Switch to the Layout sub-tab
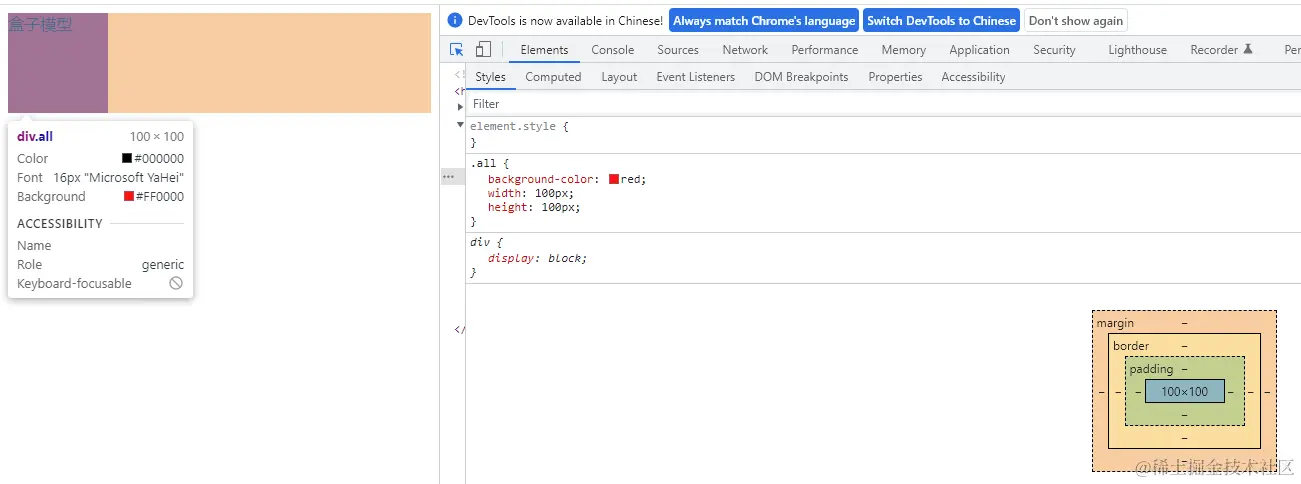The image size is (1301, 484). click(619, 77)
